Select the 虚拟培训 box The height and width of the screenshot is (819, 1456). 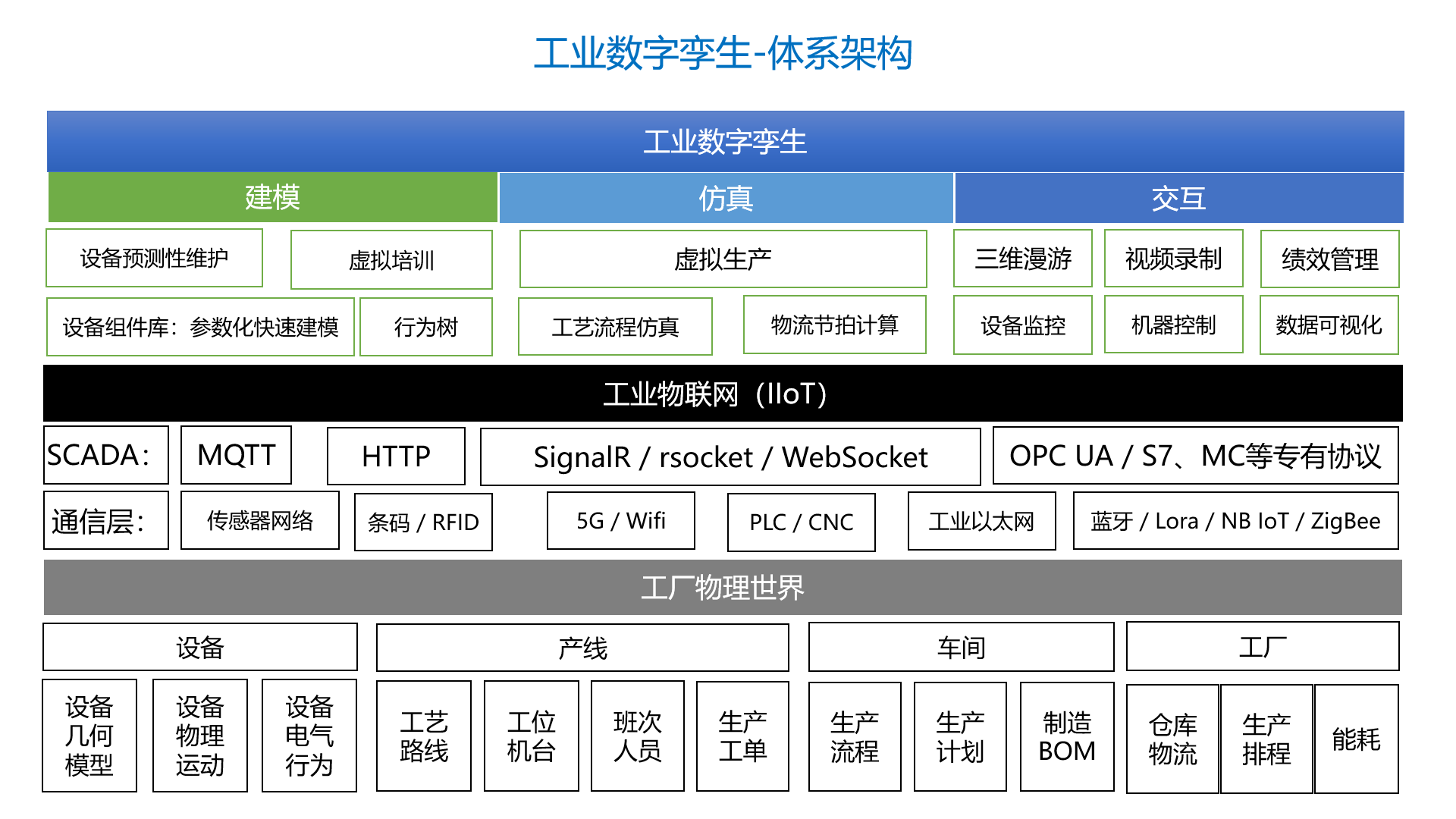391,260
